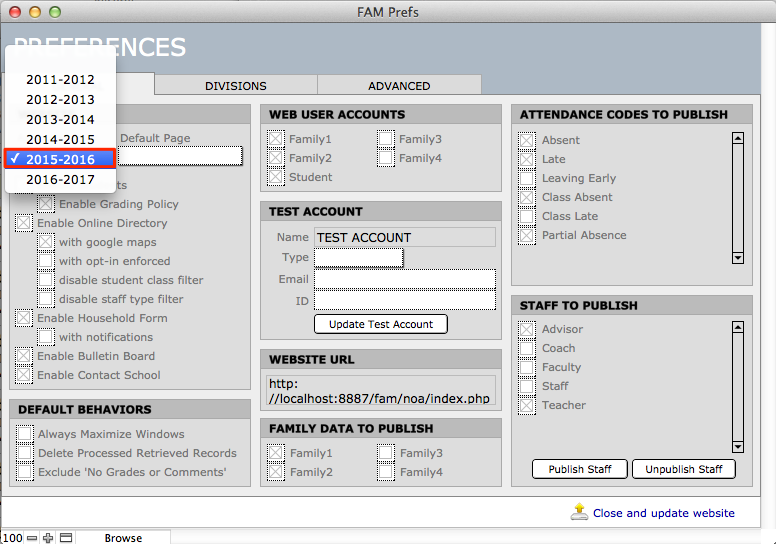This screenshot has height=544, width=776.
Task: Toggle the Class Absent attendance checkbox
Action: click(x=527, y=197)
